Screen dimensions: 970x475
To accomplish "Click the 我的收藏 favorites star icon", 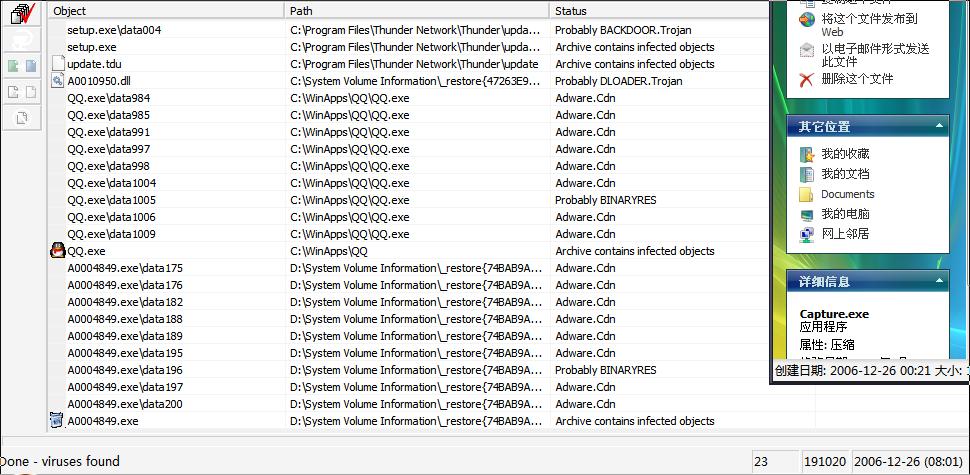I will click(x=807, y=154).
